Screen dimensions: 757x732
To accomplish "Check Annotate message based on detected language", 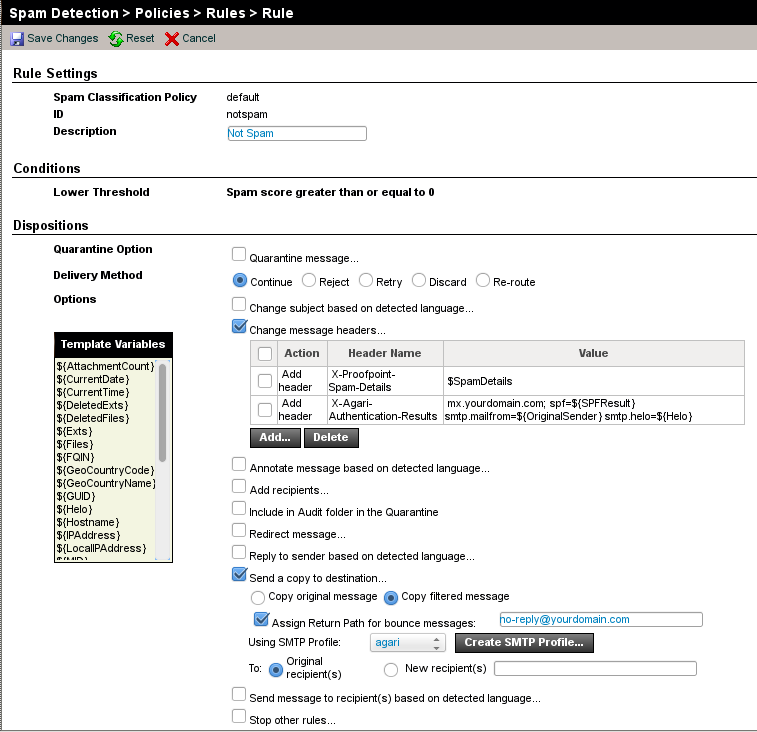I will [239, 464].
